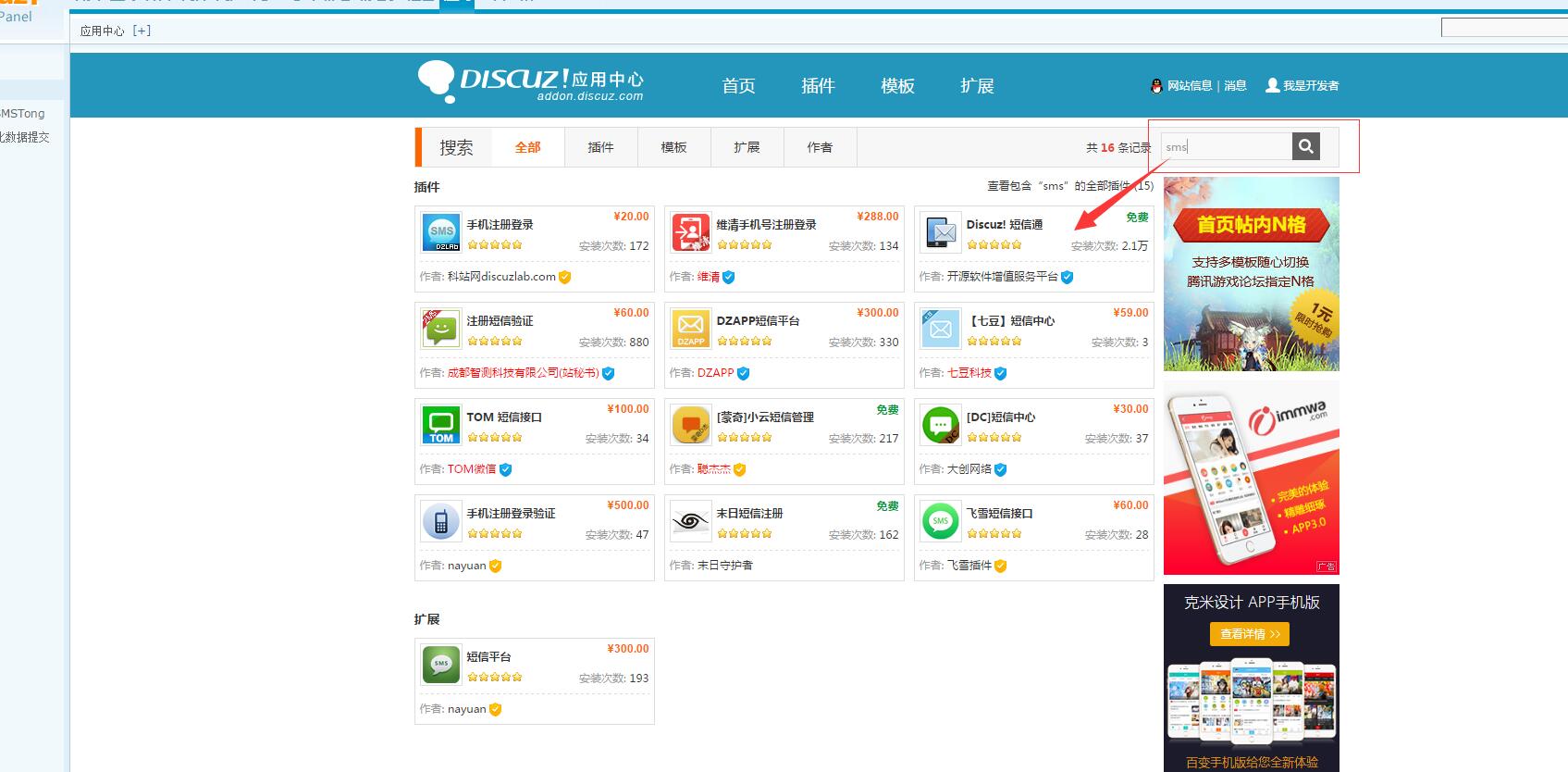Open the [蒙奇]小云短信管理 orange icon
1568x772 pixels.
691,425
